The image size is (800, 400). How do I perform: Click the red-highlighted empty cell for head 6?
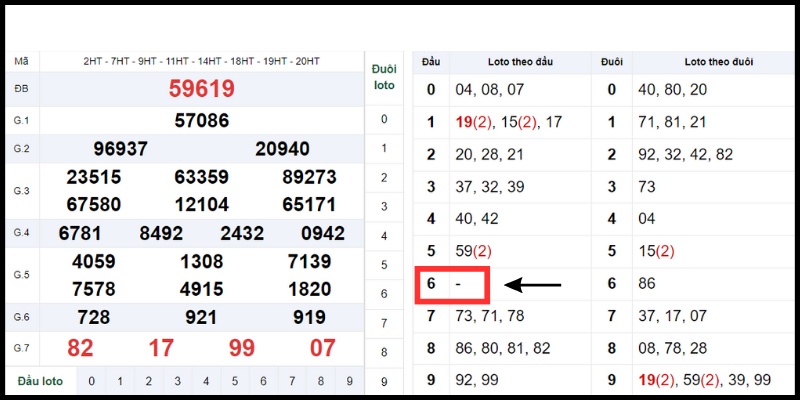451,284
